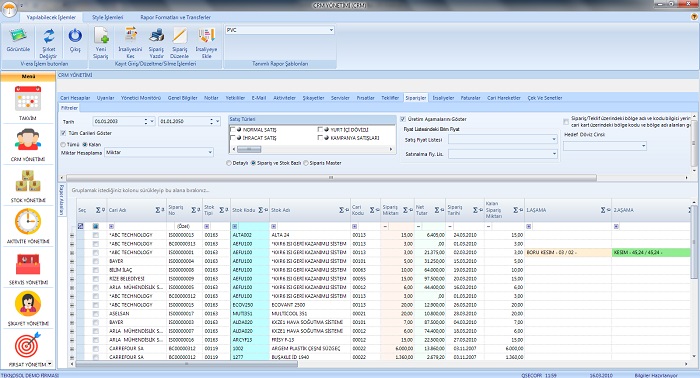The width and height of the screenshot is (700, 378).
Task: Open the Miktar Hesaplama dropdown
Action: point(210,153)
